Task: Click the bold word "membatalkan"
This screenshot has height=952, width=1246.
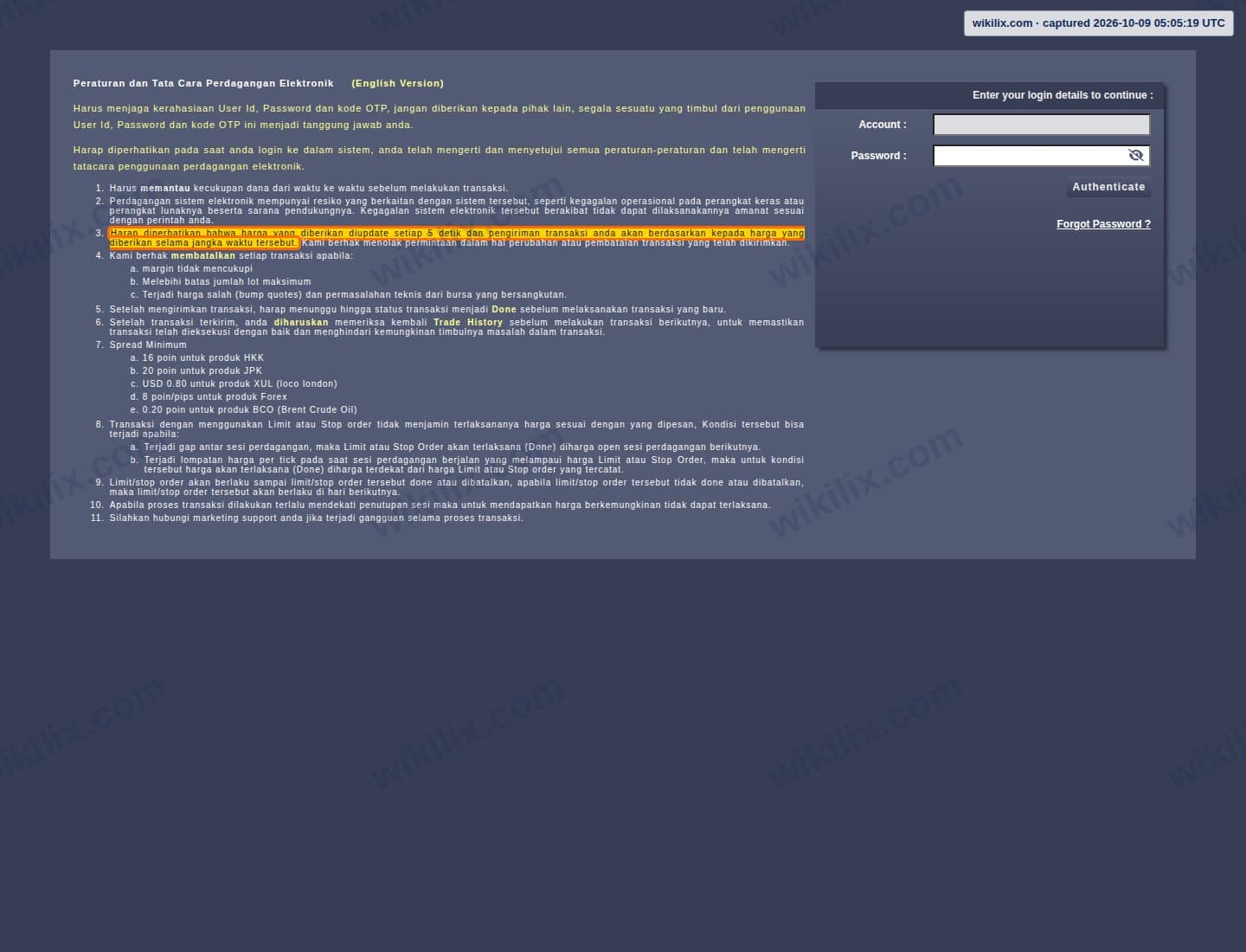Action: pos(203,256)
